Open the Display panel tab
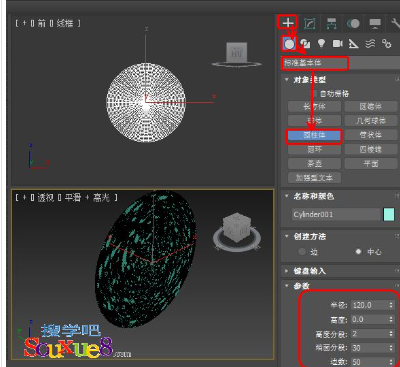Screen dimensions: 400x367 [375, 23]
